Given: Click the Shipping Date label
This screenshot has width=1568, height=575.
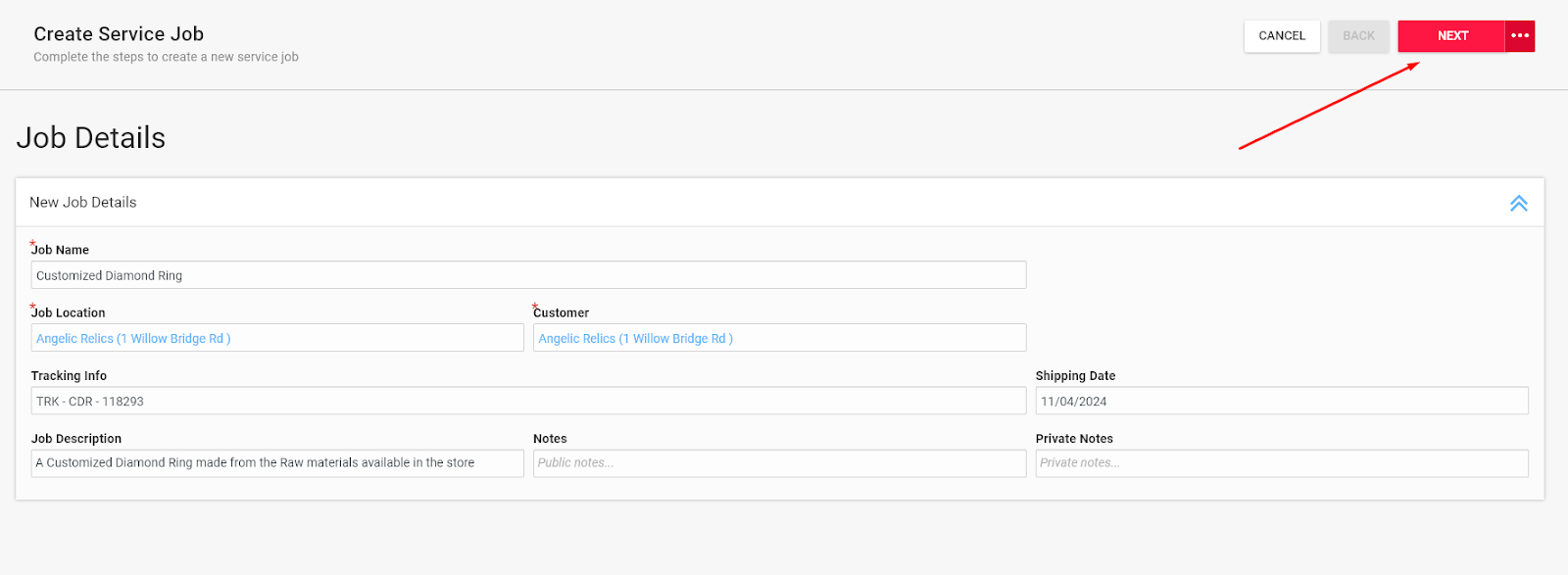Looking at the screenshot, I should click(x=1075, y=376).
